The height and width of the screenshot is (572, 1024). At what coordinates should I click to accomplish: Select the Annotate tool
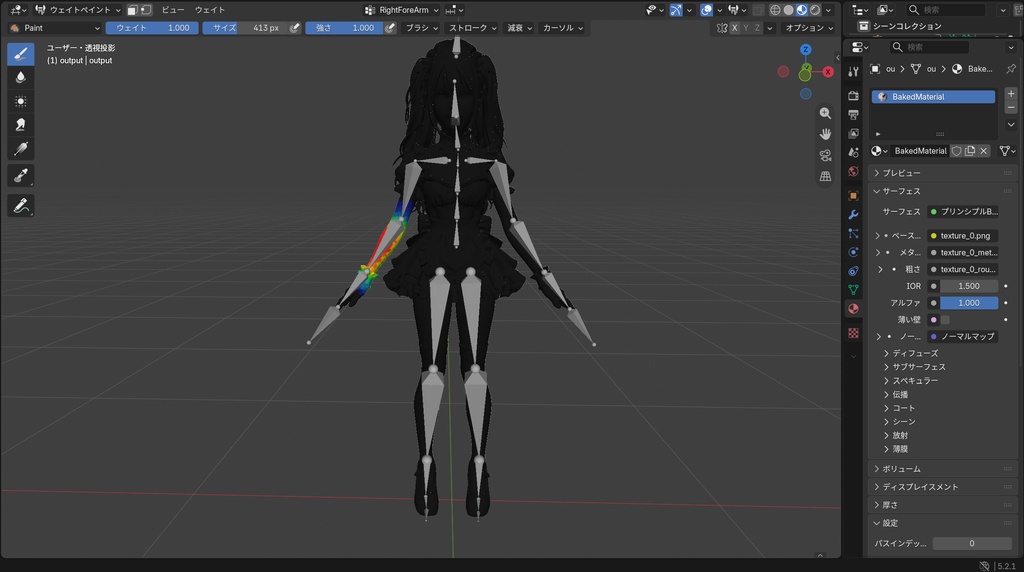click(21, 206)
